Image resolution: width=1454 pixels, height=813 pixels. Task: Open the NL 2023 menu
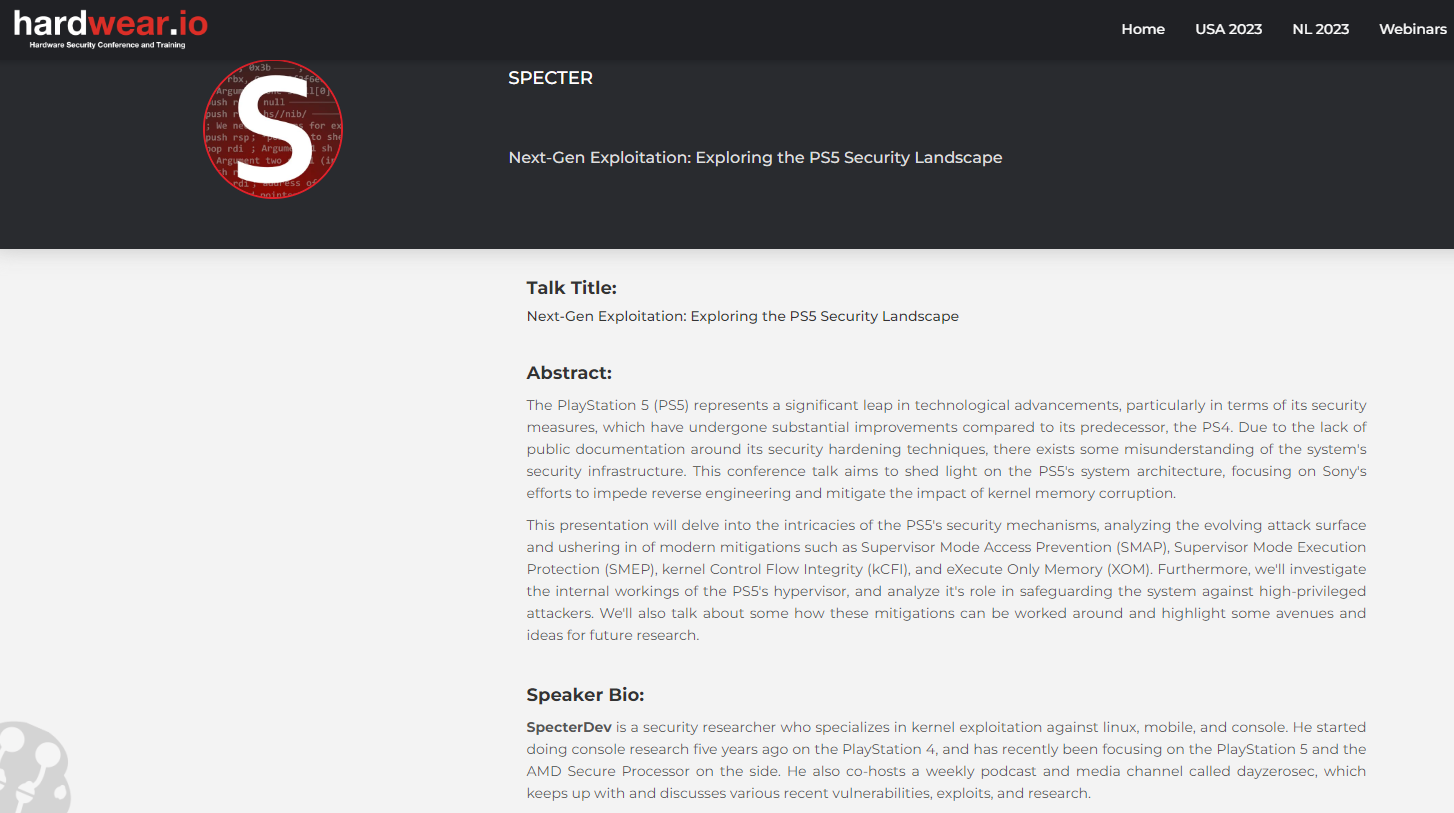(x=1320, y=29)
